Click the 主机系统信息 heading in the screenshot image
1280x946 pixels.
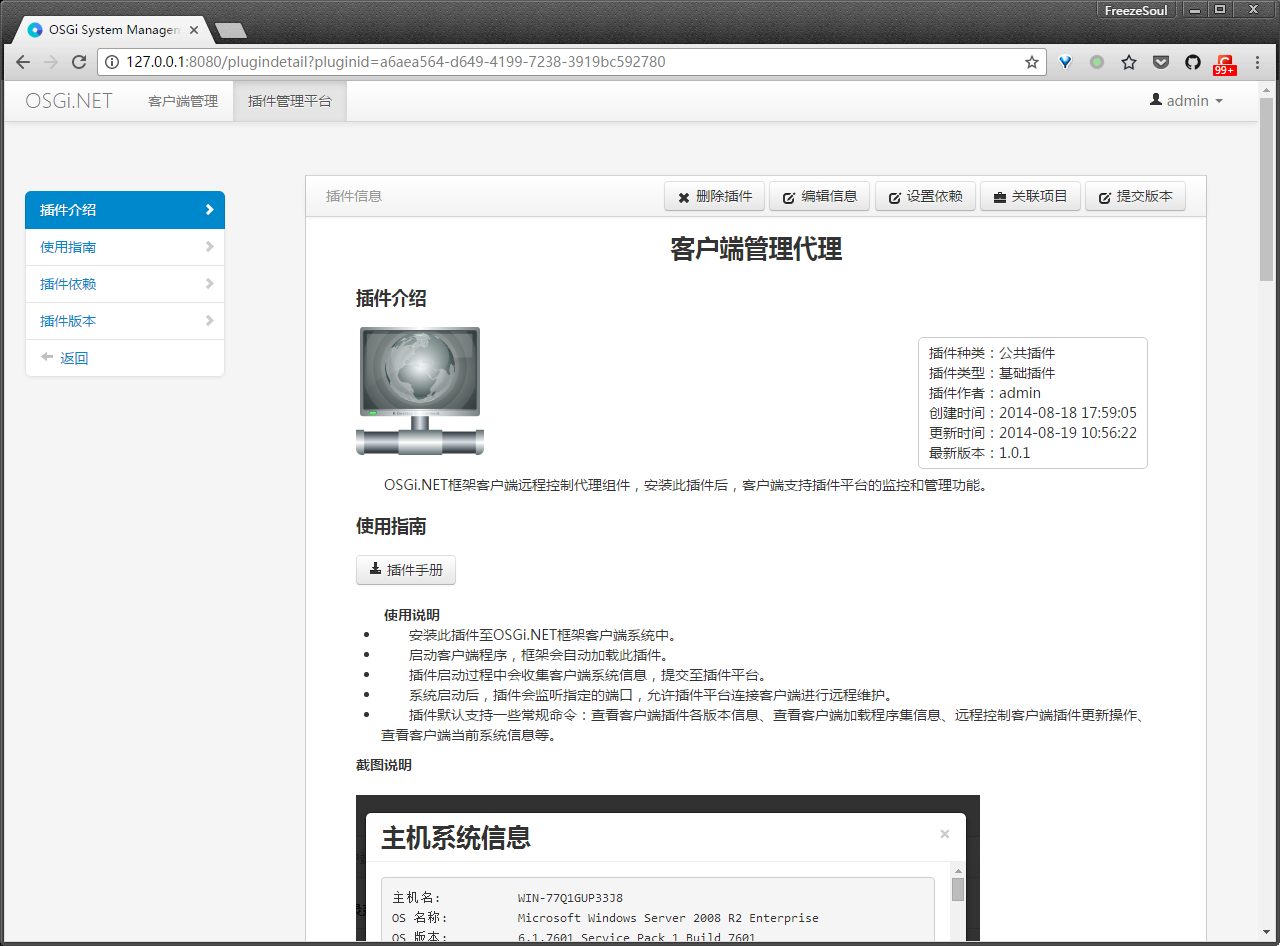pos(456,838)
